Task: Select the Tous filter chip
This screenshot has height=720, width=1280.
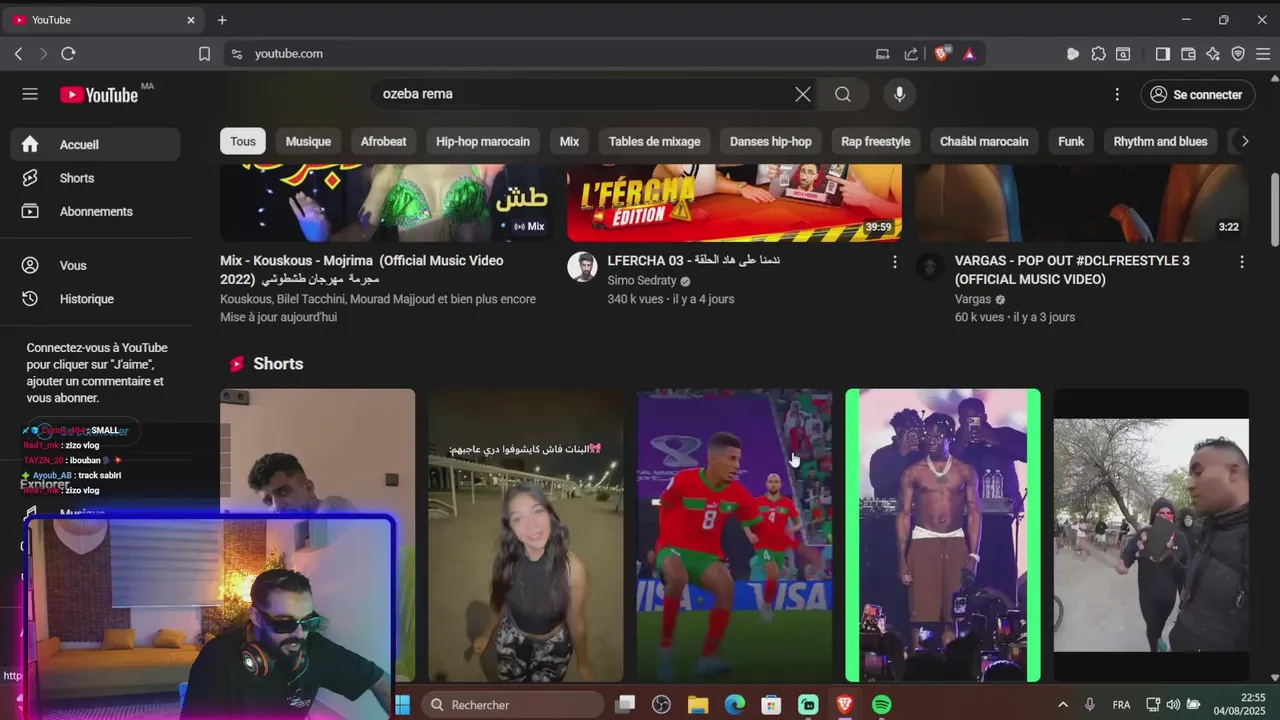Action: [243, 141]
